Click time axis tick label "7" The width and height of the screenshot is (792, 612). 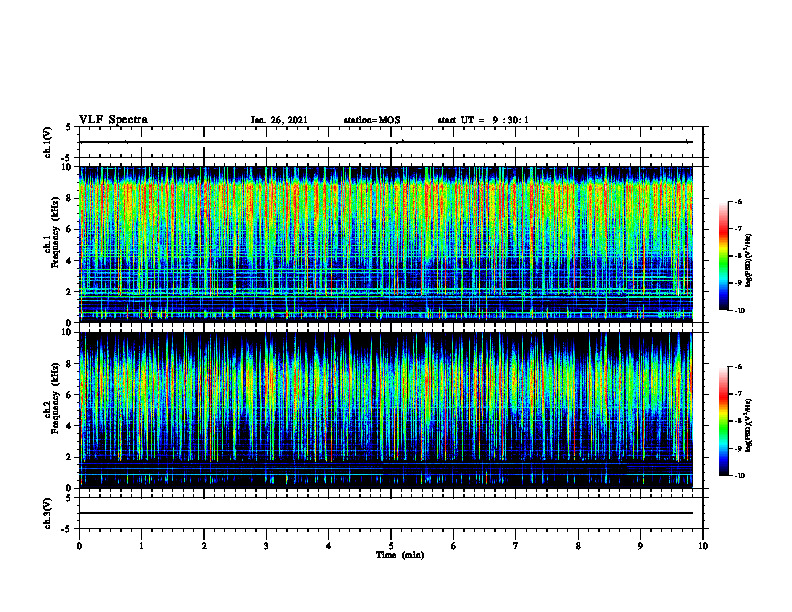click(516, 546)
